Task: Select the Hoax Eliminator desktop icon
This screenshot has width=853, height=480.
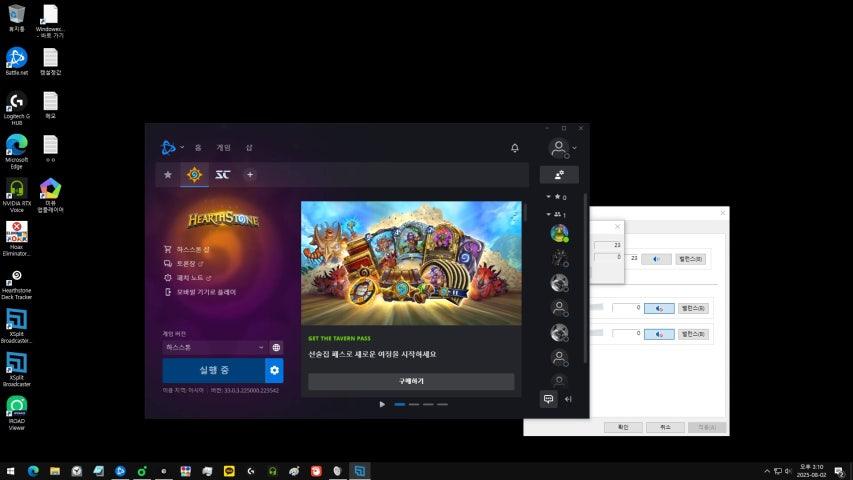Action: [17, 239]
